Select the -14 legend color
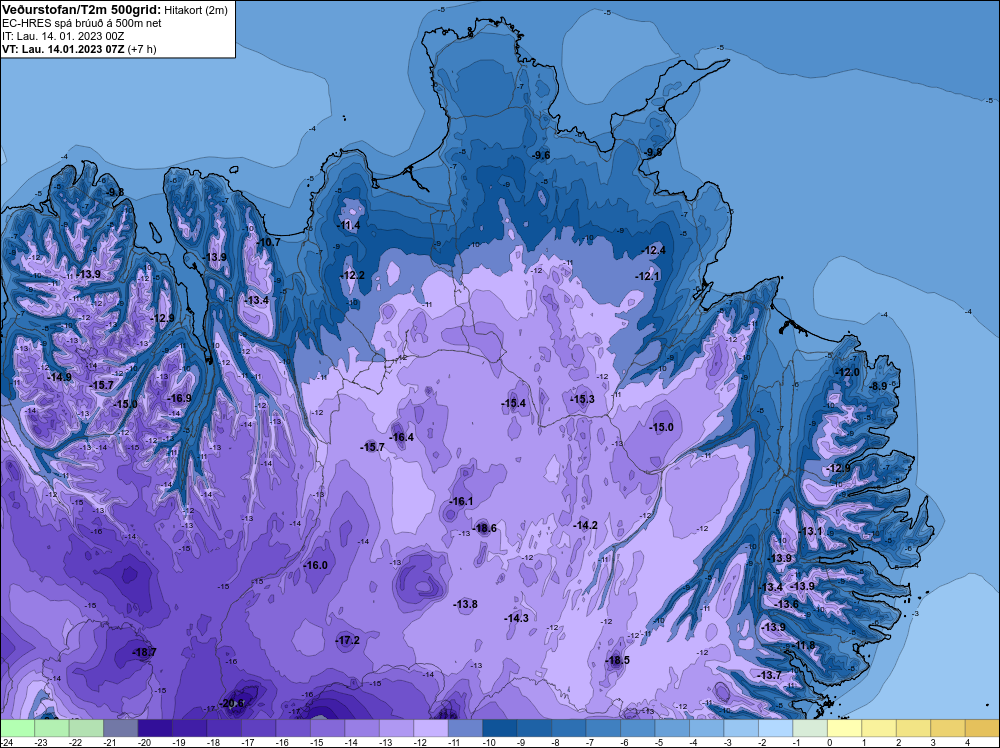This screenshot has width=1000, height=748. click(362, 728)
